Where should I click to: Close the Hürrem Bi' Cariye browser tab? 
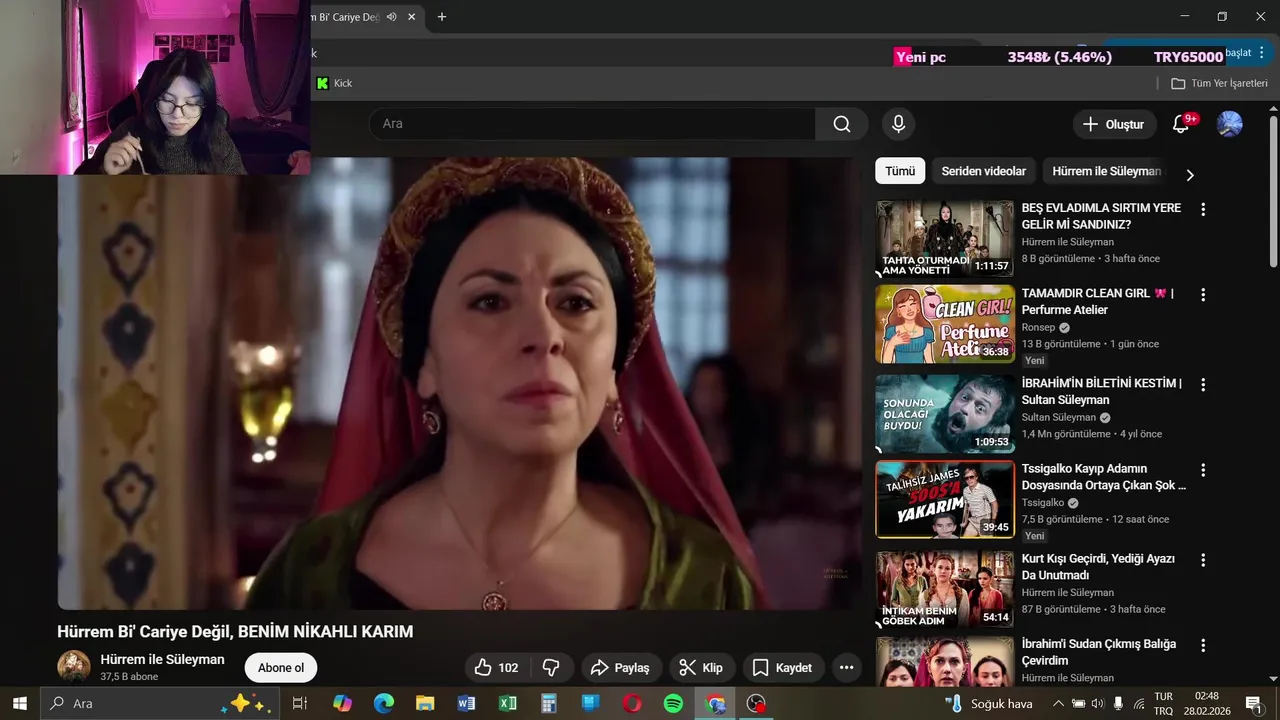(412, 17)
